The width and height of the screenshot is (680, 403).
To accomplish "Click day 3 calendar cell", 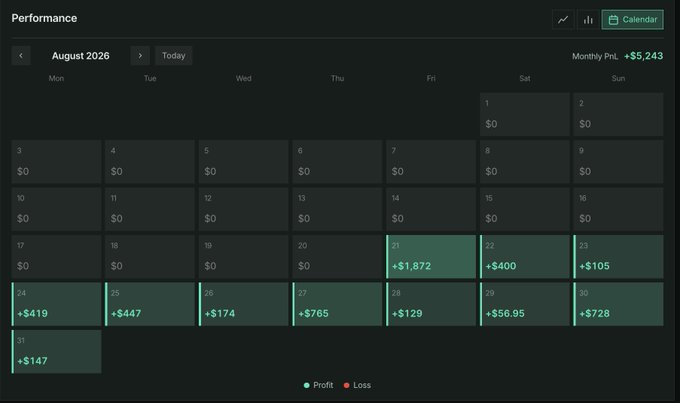I will pos(56,162).
